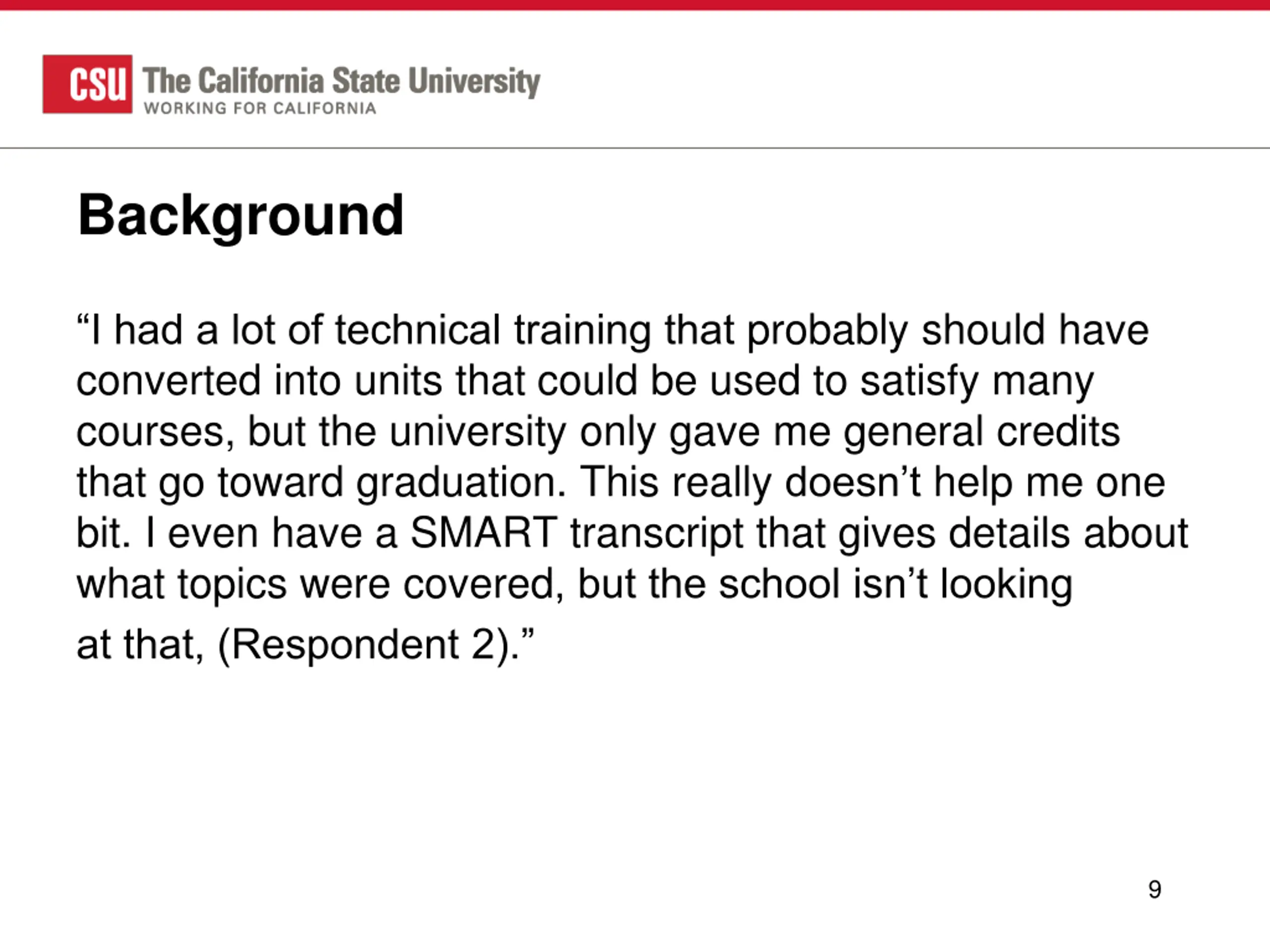Click the word "probably" in the first line
Viewport: 1270px width, 952px height.
point(827,333)
